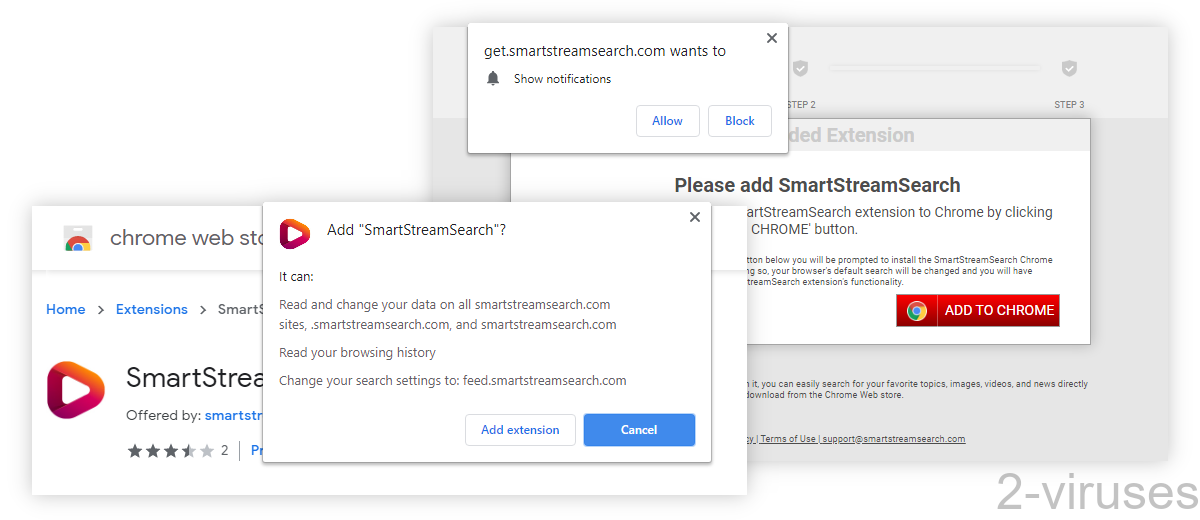Click 'Show notifications' text in popup

562,79
